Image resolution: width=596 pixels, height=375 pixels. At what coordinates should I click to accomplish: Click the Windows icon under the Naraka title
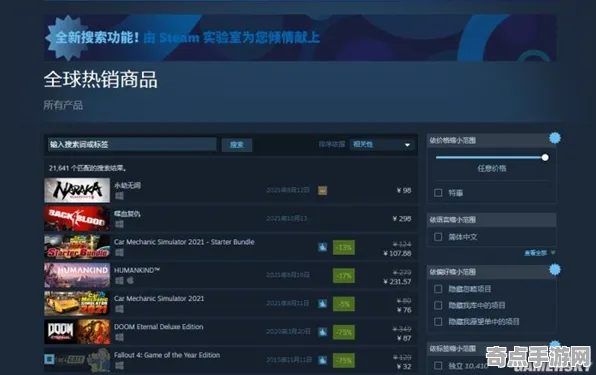coord(119,196)
